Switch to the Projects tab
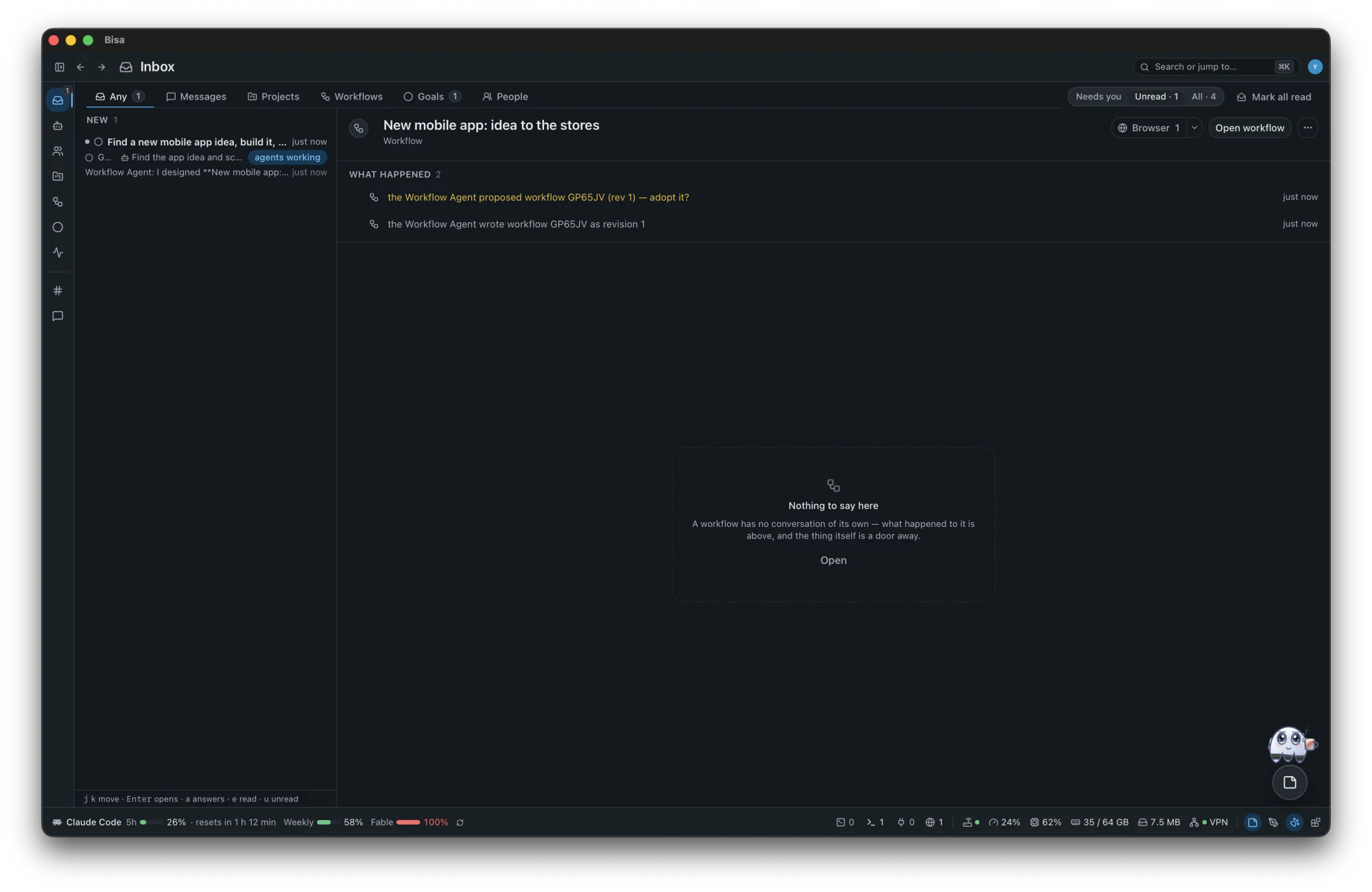The image size is (1372, 892). click(x=274, y=97)
